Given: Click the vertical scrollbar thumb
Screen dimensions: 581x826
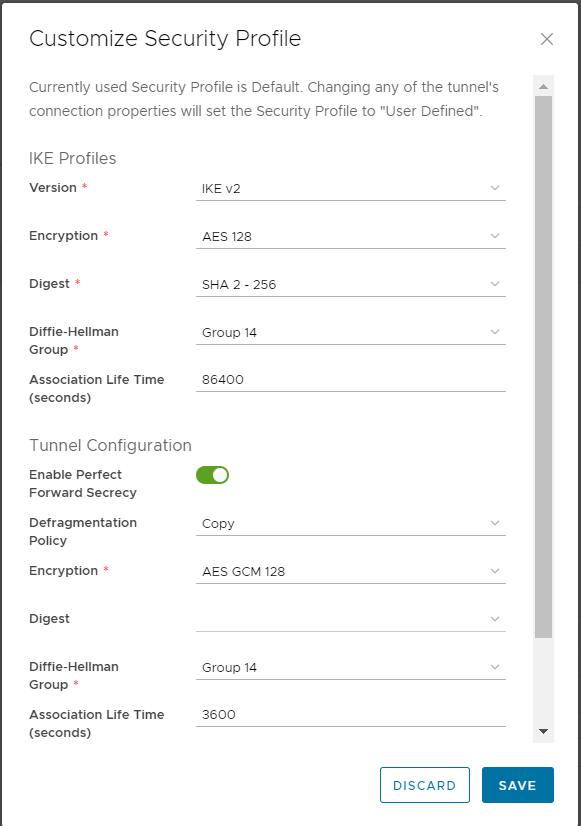Looking at the screenshot, I should click(x=544, y=367).
